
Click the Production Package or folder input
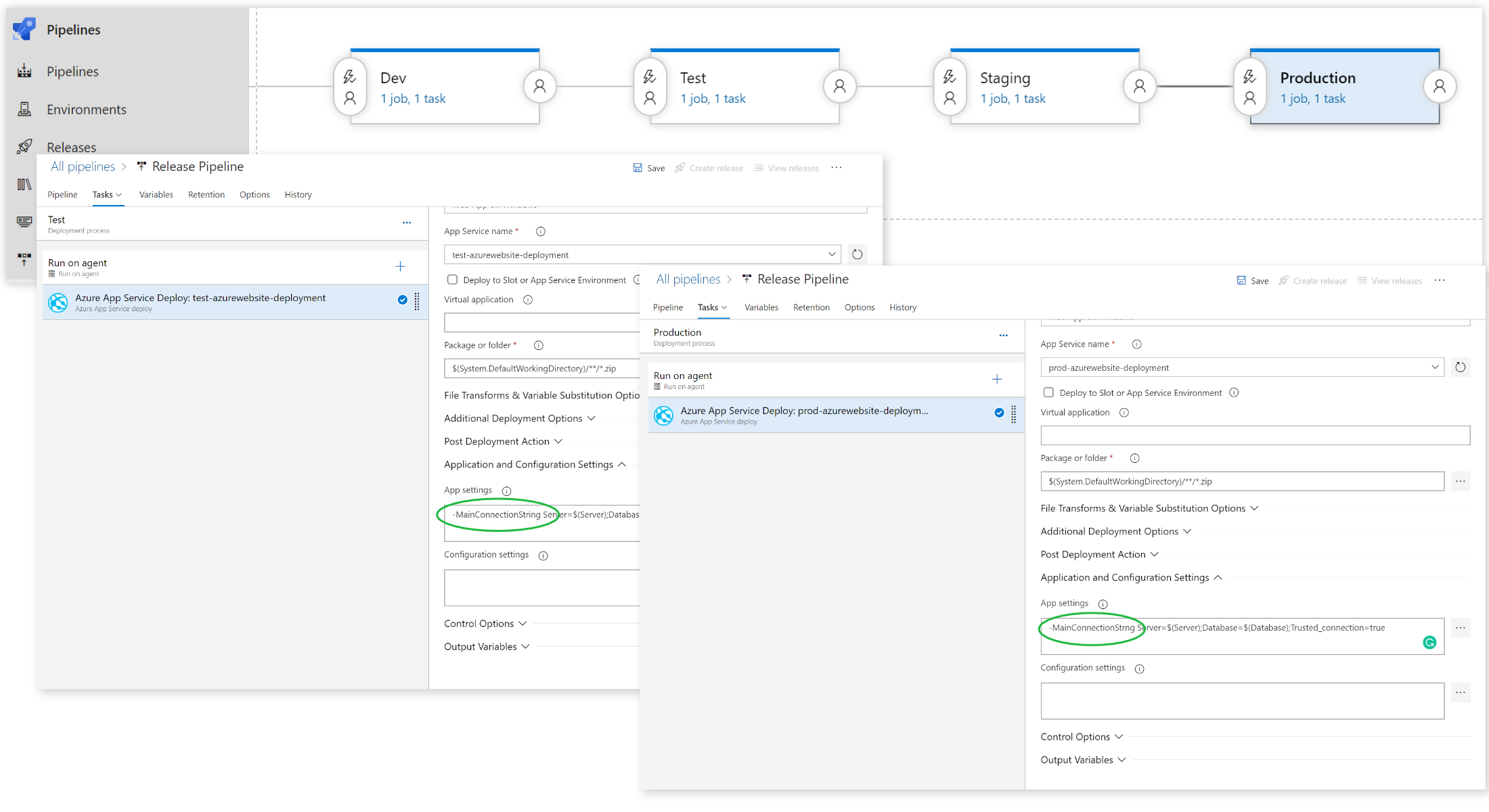[1241, 481]
